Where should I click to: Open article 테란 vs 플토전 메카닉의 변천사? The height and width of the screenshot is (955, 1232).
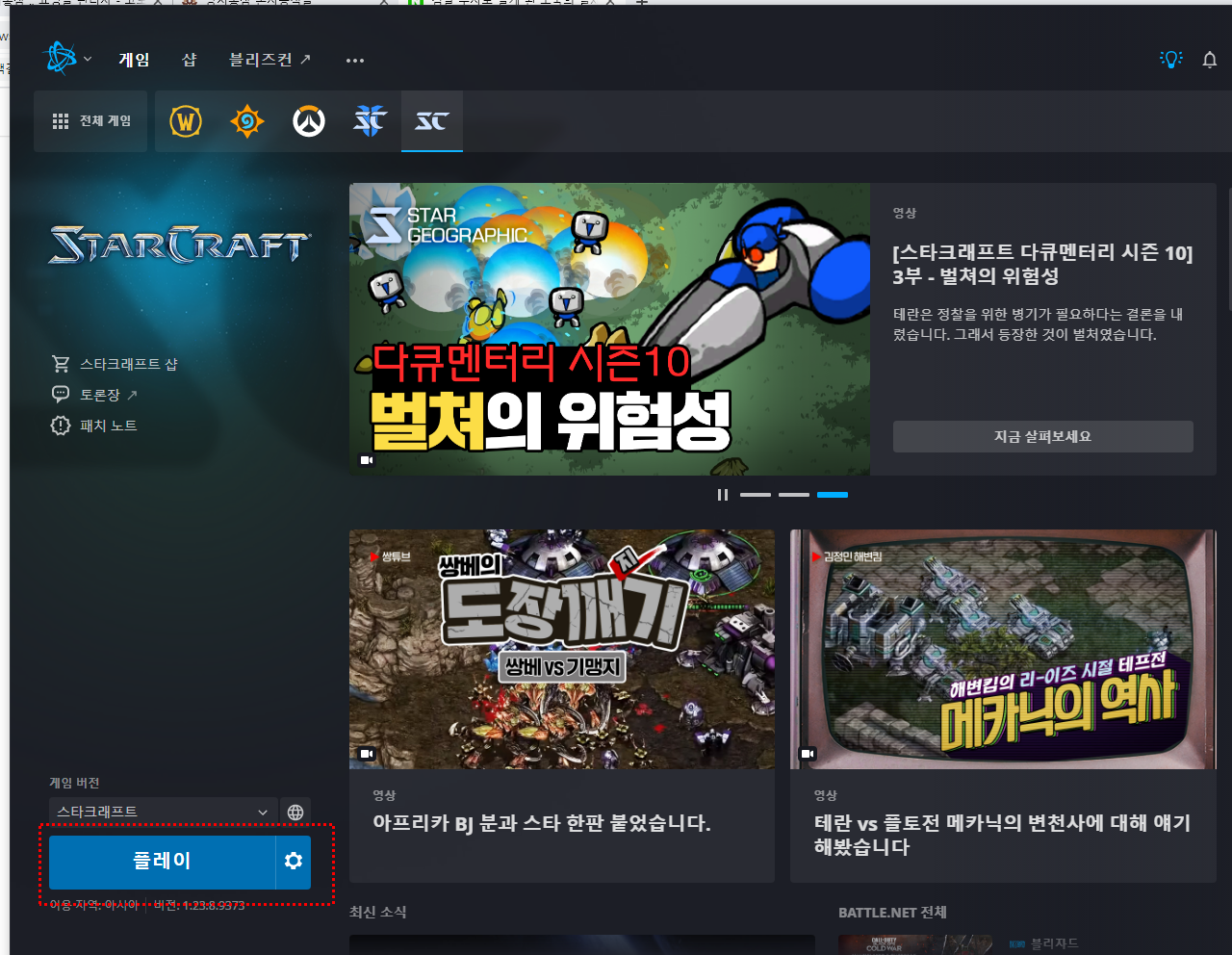(1003, 835)
